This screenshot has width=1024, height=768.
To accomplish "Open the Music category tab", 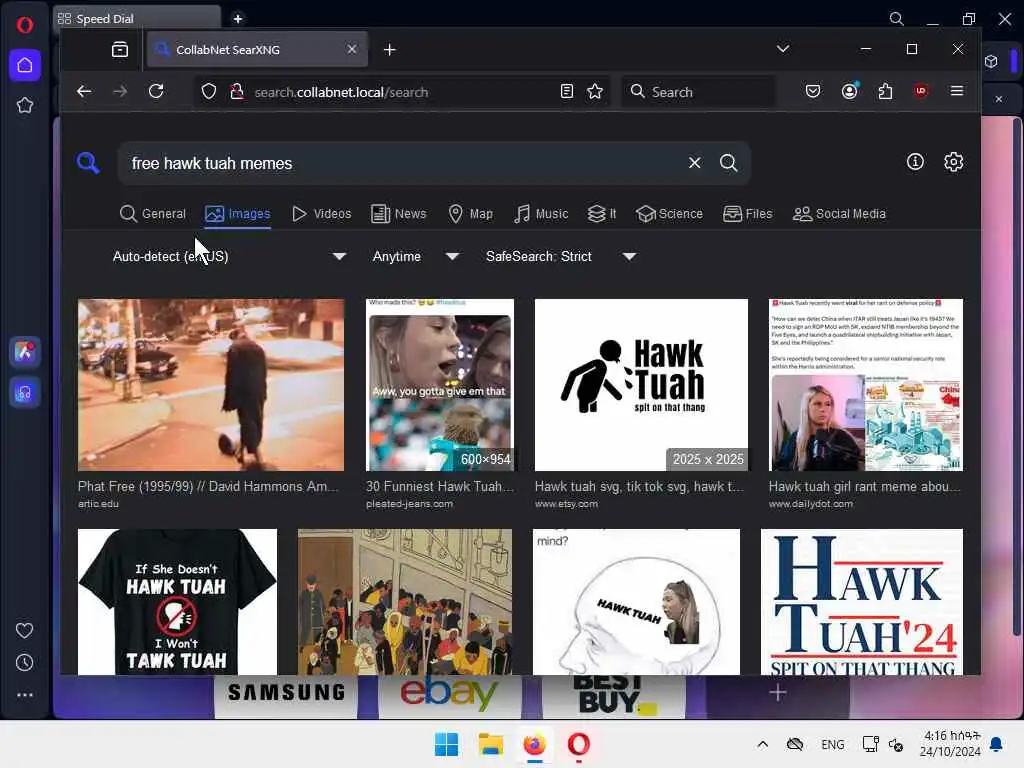I will [541, 214].
